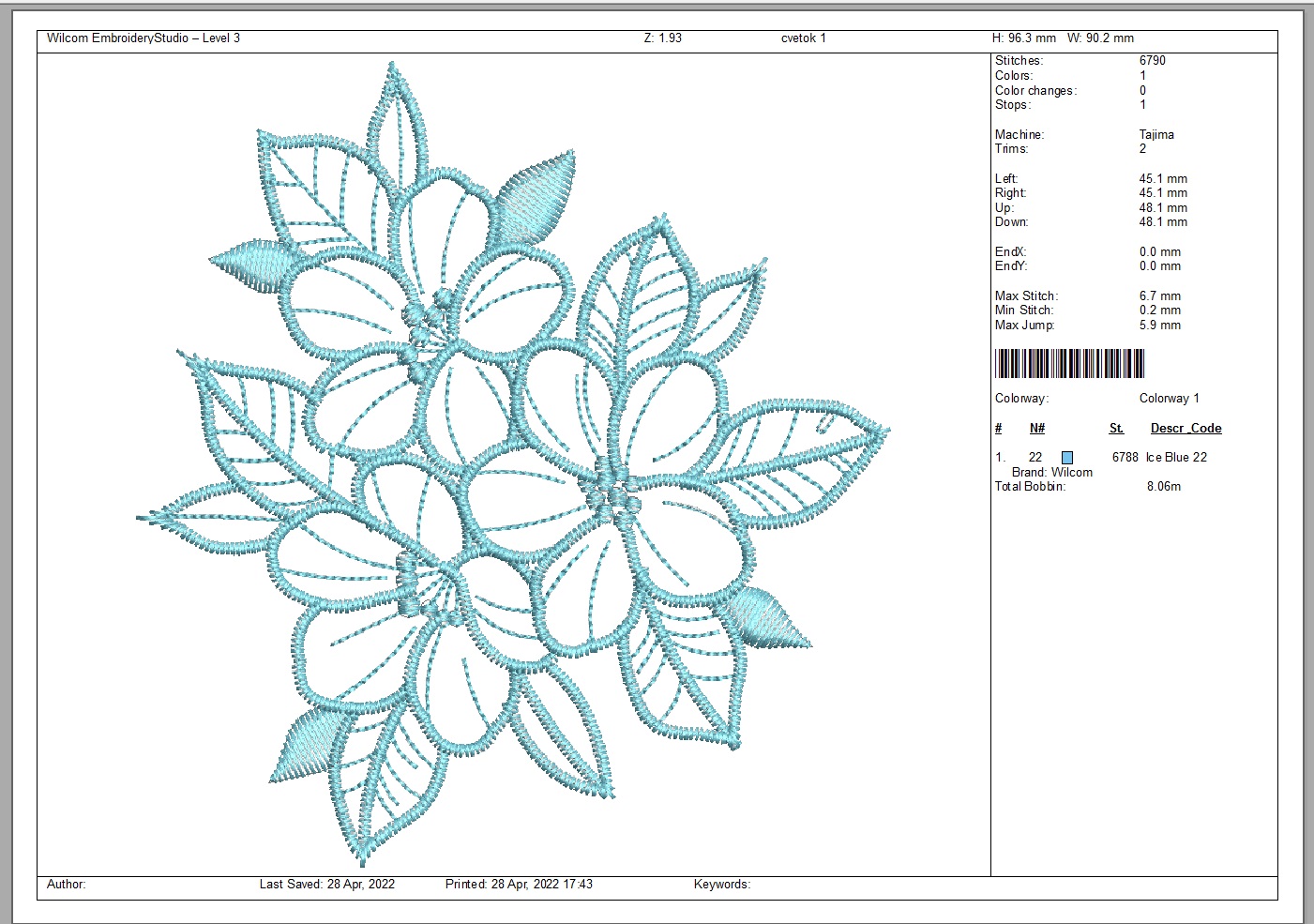
Task: Click the 'Last Saved: 28 Apr, 2022' text
Action: coord(326,885)
